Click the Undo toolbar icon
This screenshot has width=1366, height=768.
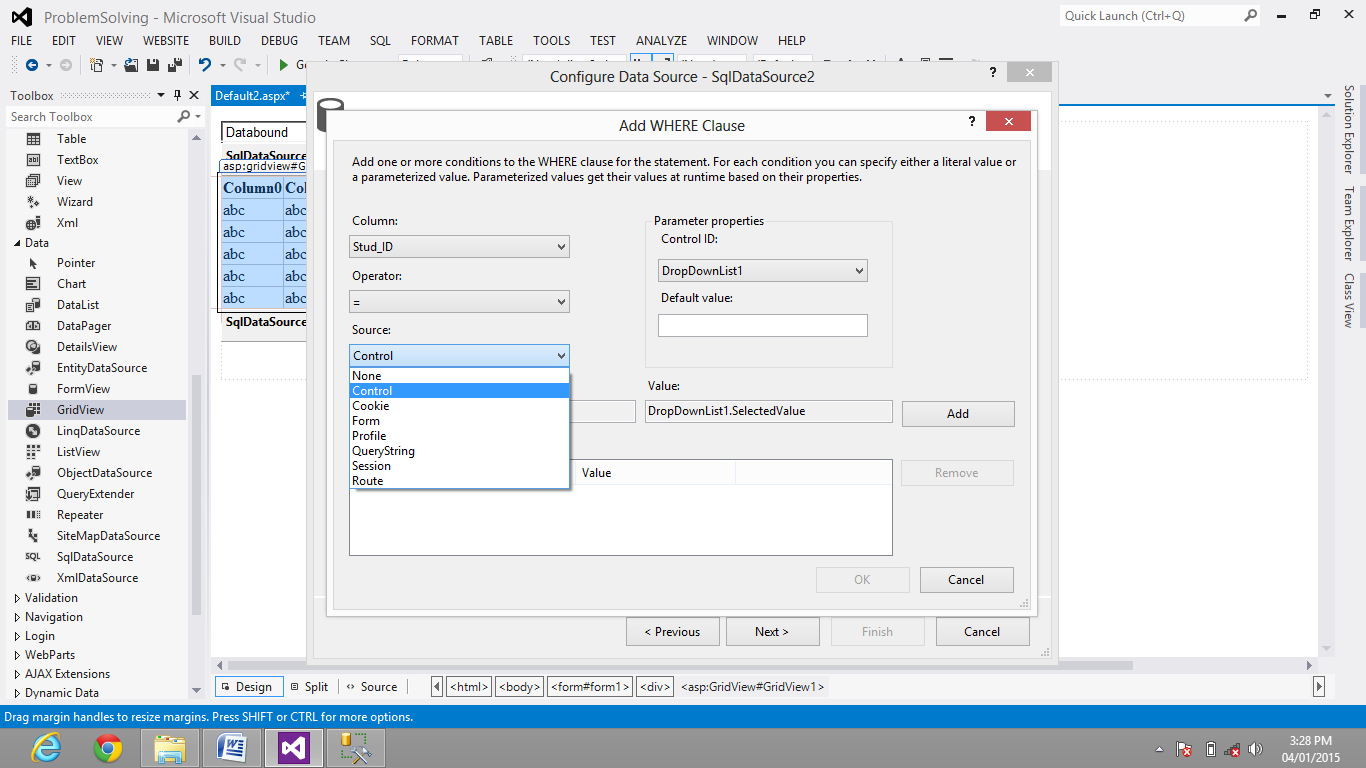[205, 65]
